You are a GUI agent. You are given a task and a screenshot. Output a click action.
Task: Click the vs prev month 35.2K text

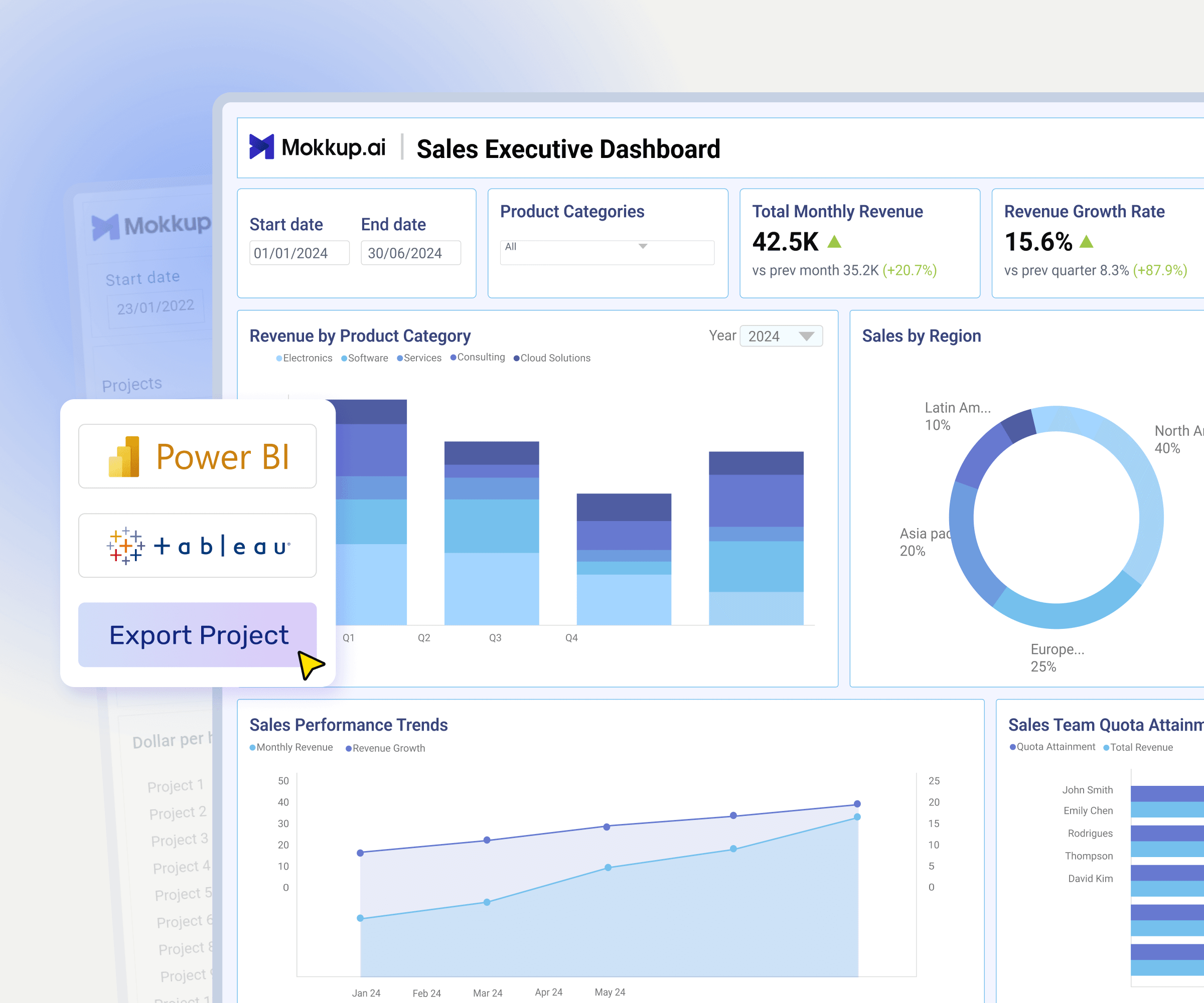coord(815,270)
